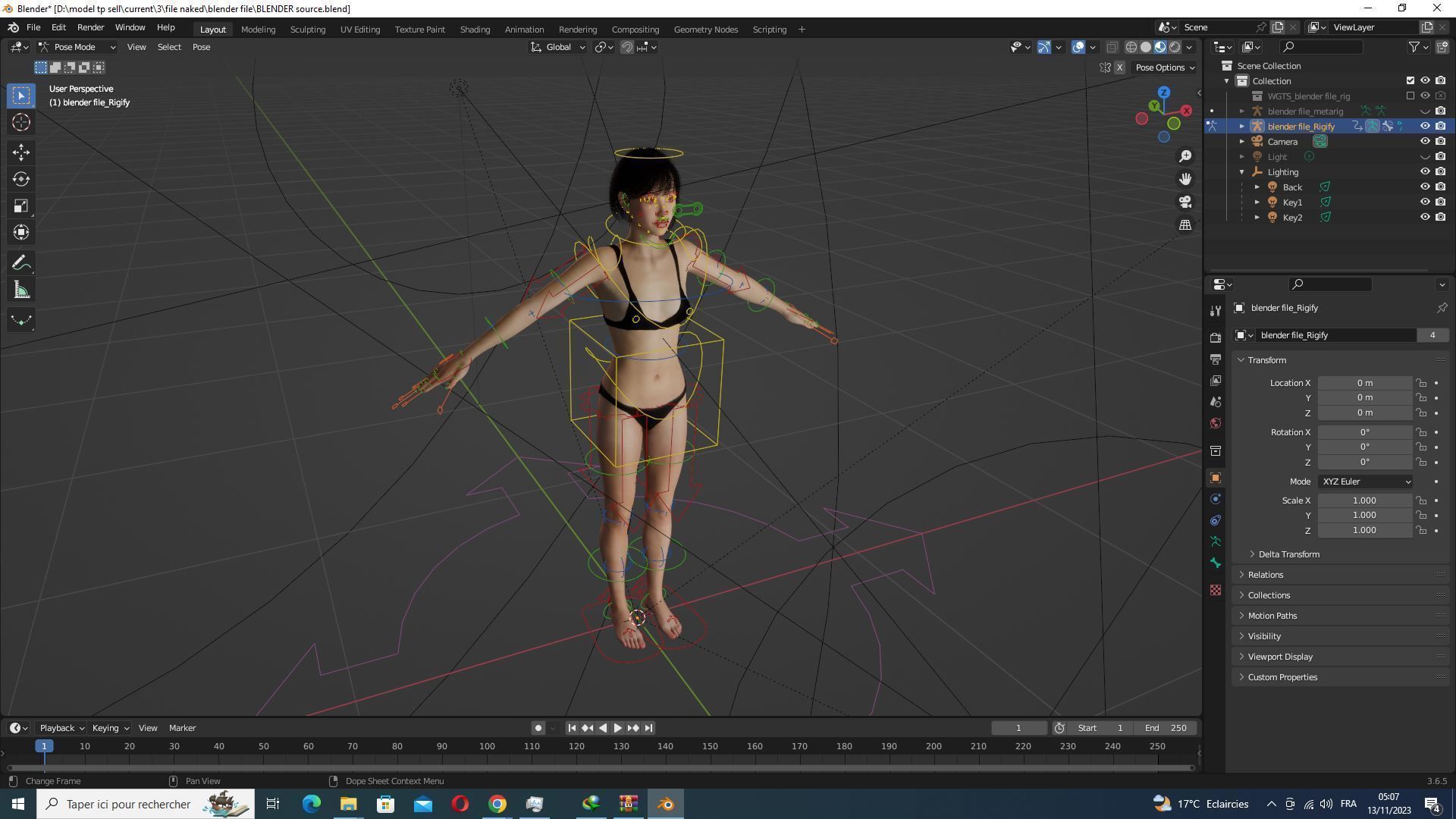Switch to Geometry Nodes workspace tab
The height and width of the screenshot is (819, 1456).
[x=705, y=29]
